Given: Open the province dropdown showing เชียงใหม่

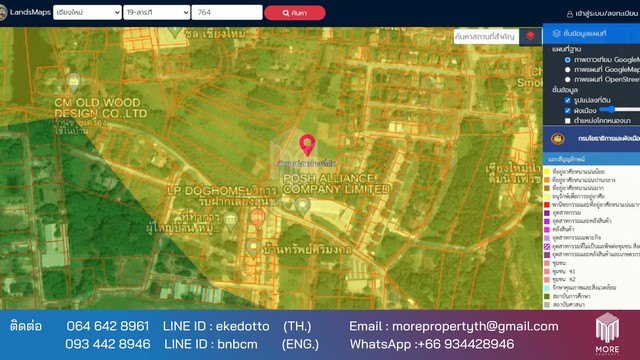Looking at the screenshot, I should (x=87, y=12).
